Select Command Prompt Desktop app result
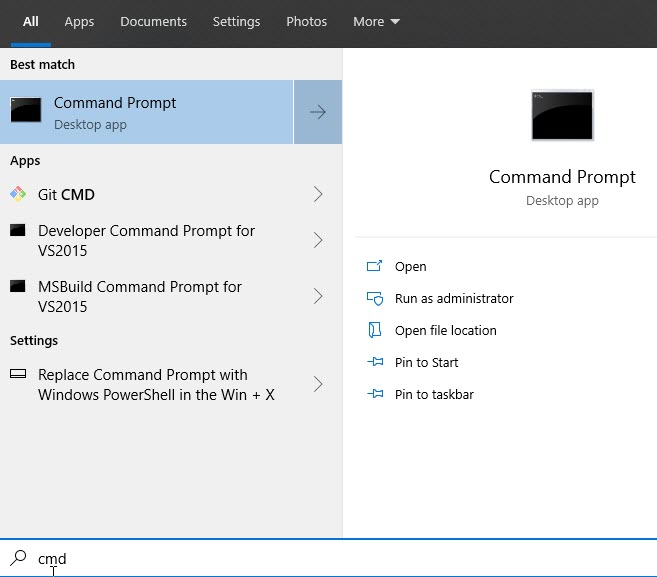This screenshot has width=657, height=577. [x=147, y=112]
